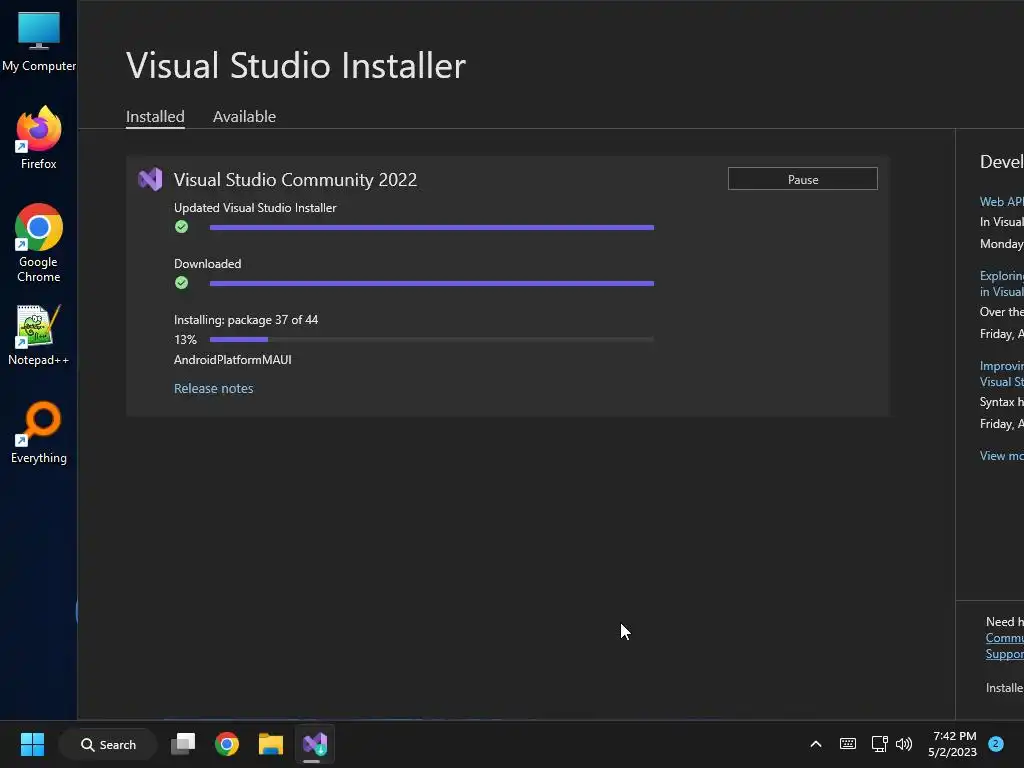Open the volume control tray icon
This screenshot has height=768, width=1024.
coord(904,744)
